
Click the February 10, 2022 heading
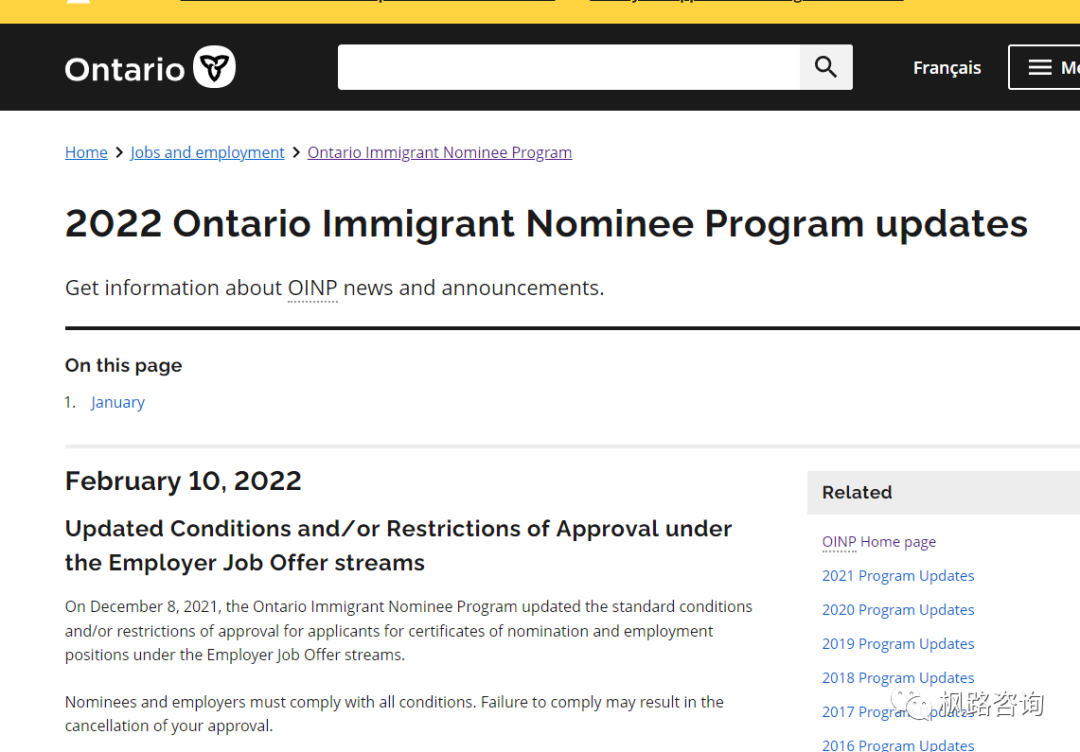pos(183,481)
